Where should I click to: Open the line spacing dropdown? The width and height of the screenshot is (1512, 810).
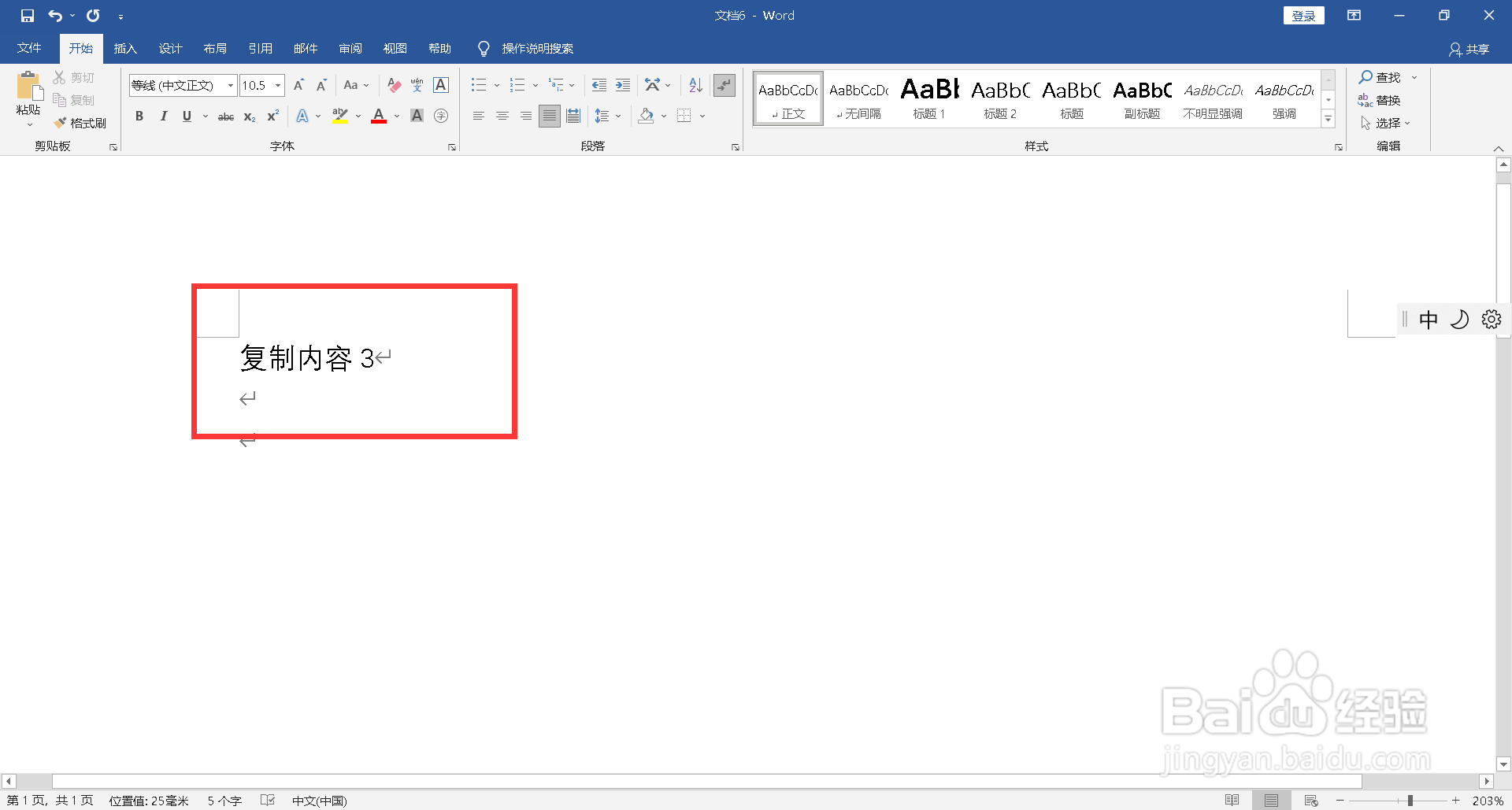(x=607, y=116)
